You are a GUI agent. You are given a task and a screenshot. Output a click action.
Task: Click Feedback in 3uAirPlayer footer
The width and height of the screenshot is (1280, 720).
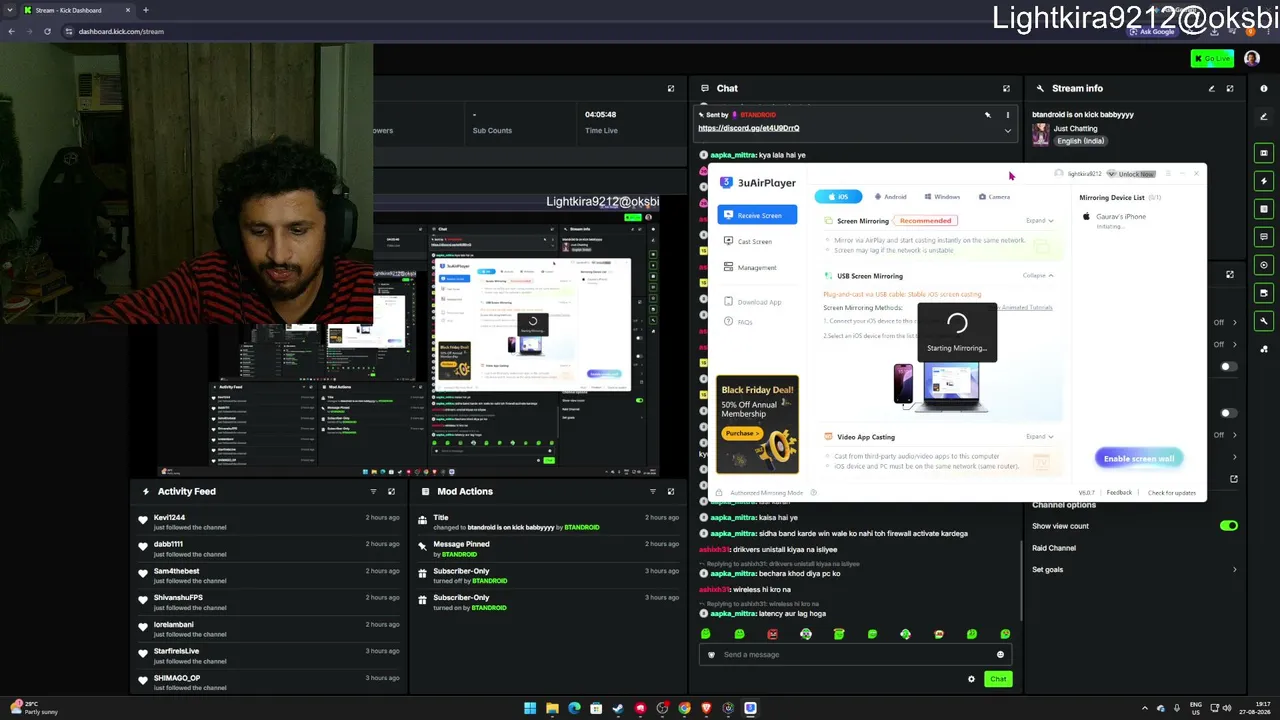pos(1119,493)
